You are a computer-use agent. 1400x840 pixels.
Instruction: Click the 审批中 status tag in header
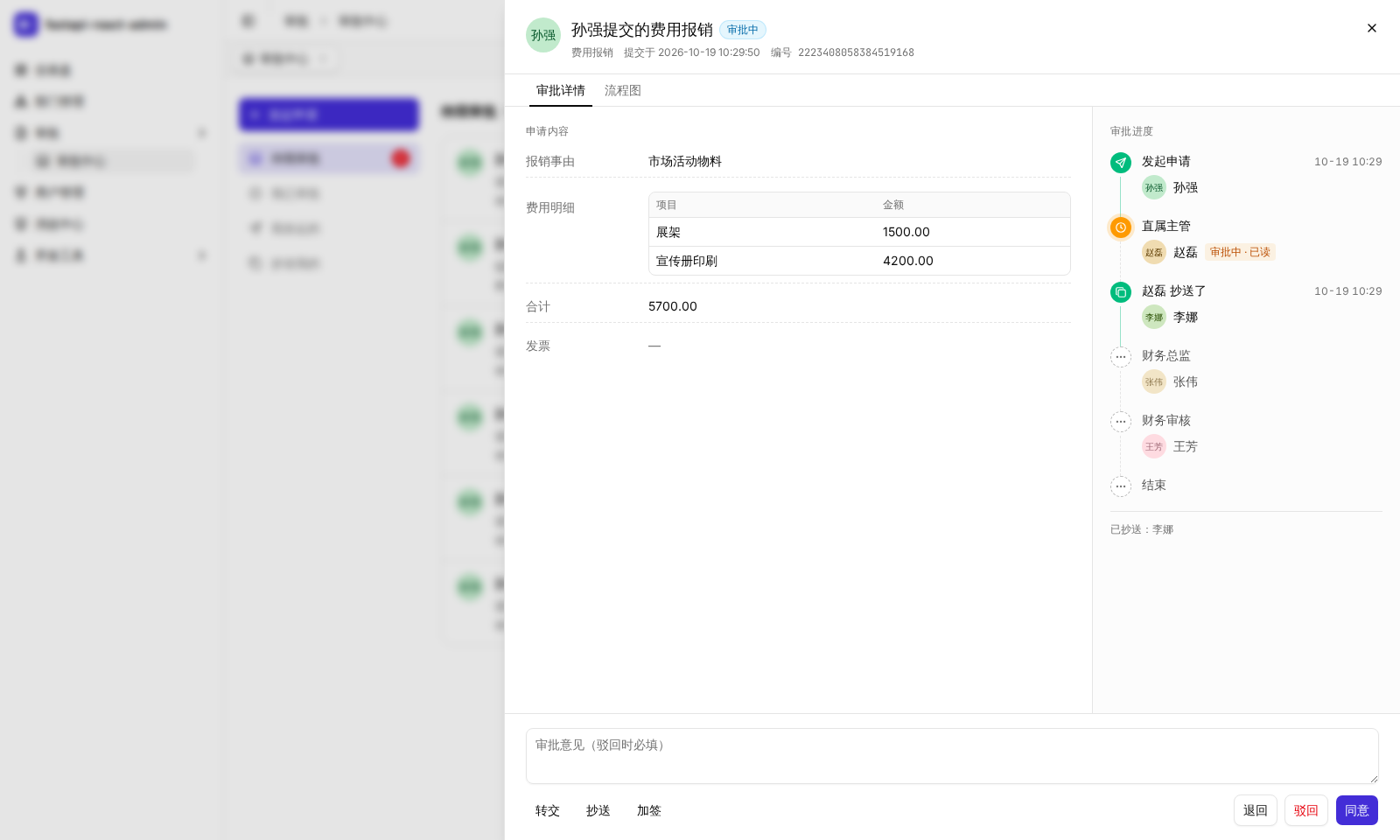pyautogui.click(x=743, y=30)
